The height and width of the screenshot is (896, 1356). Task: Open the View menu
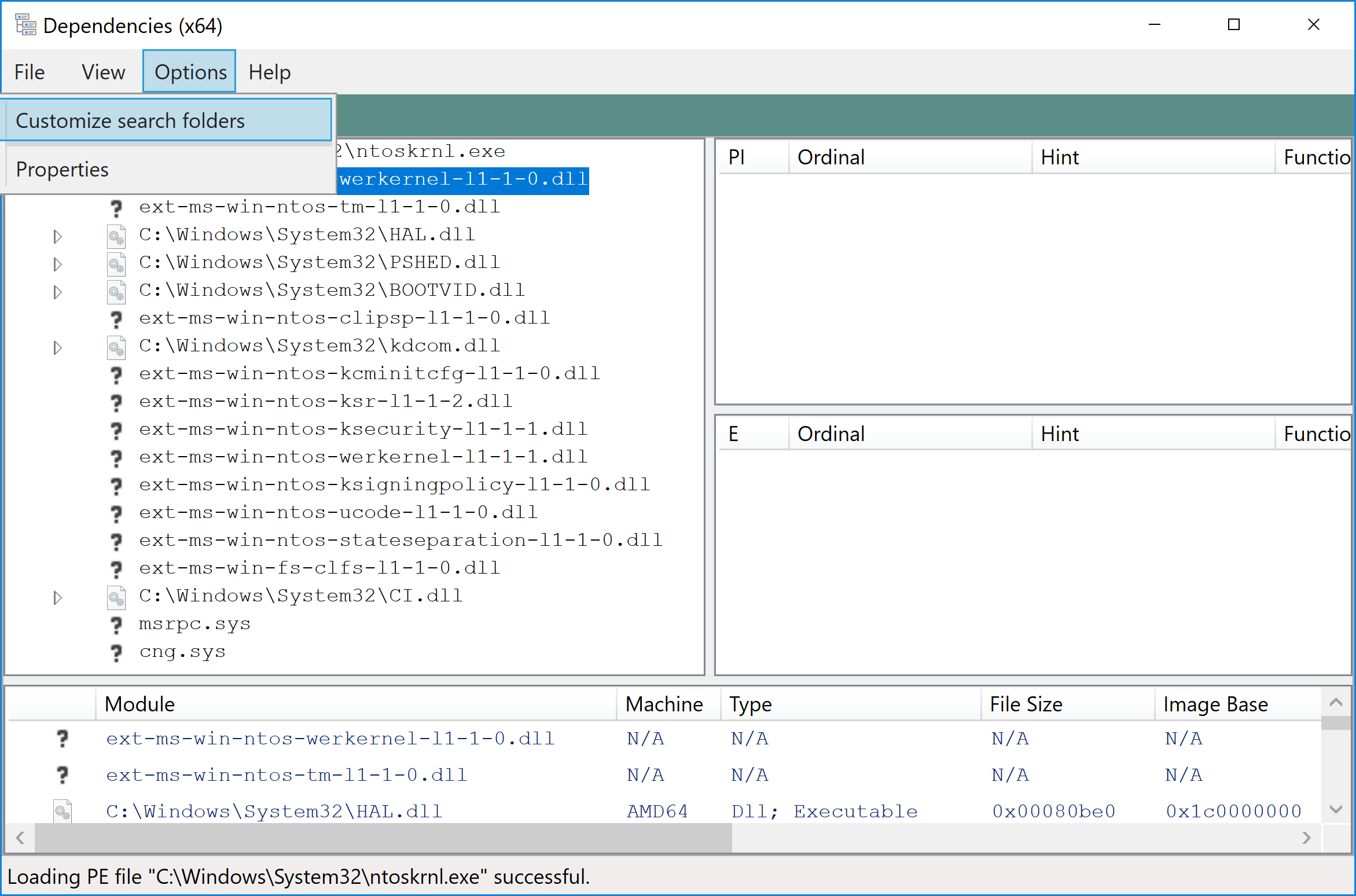pyautogui.click(x=103, y=72)
